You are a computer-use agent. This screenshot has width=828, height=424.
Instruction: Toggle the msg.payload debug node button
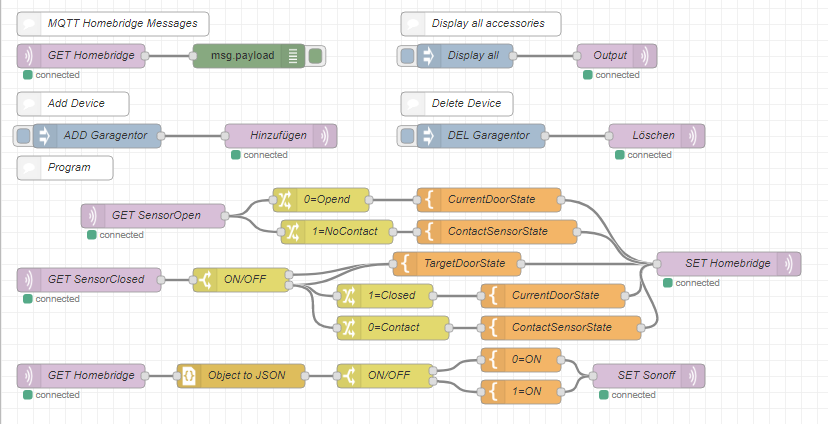click(315, 55)
